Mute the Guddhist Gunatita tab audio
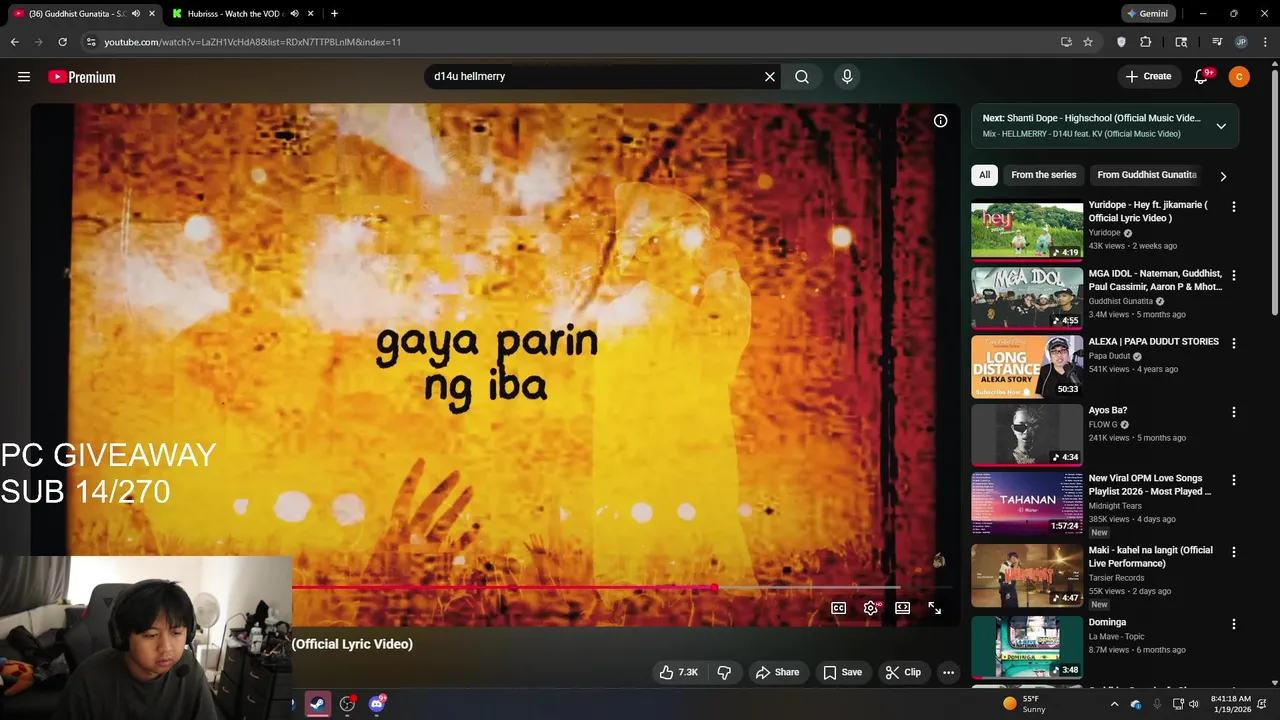Screen dimensions: 1280x720 point(136,14)
